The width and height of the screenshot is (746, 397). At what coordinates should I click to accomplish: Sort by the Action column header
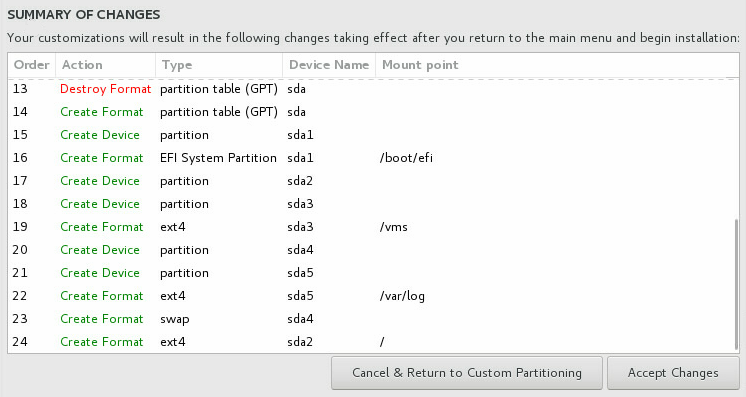tap(106, 65)
